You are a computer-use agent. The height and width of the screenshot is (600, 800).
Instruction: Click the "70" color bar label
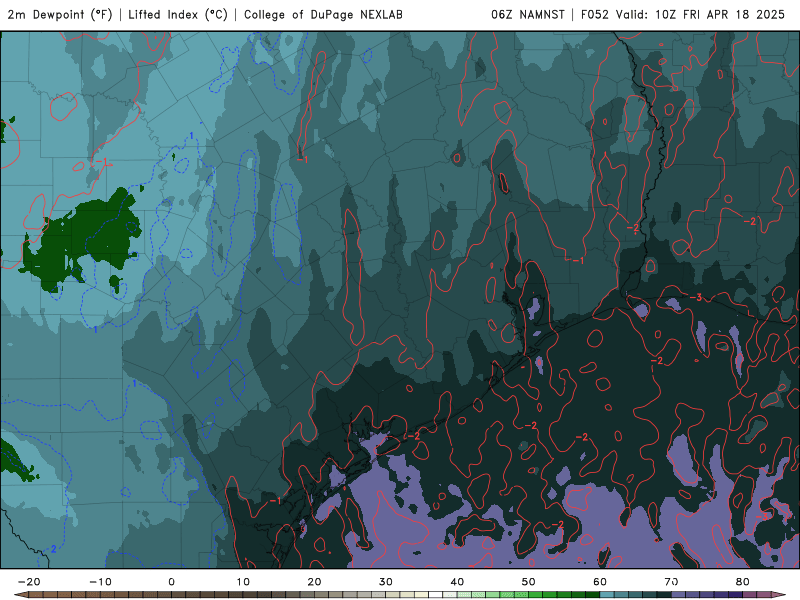point(671,582)
